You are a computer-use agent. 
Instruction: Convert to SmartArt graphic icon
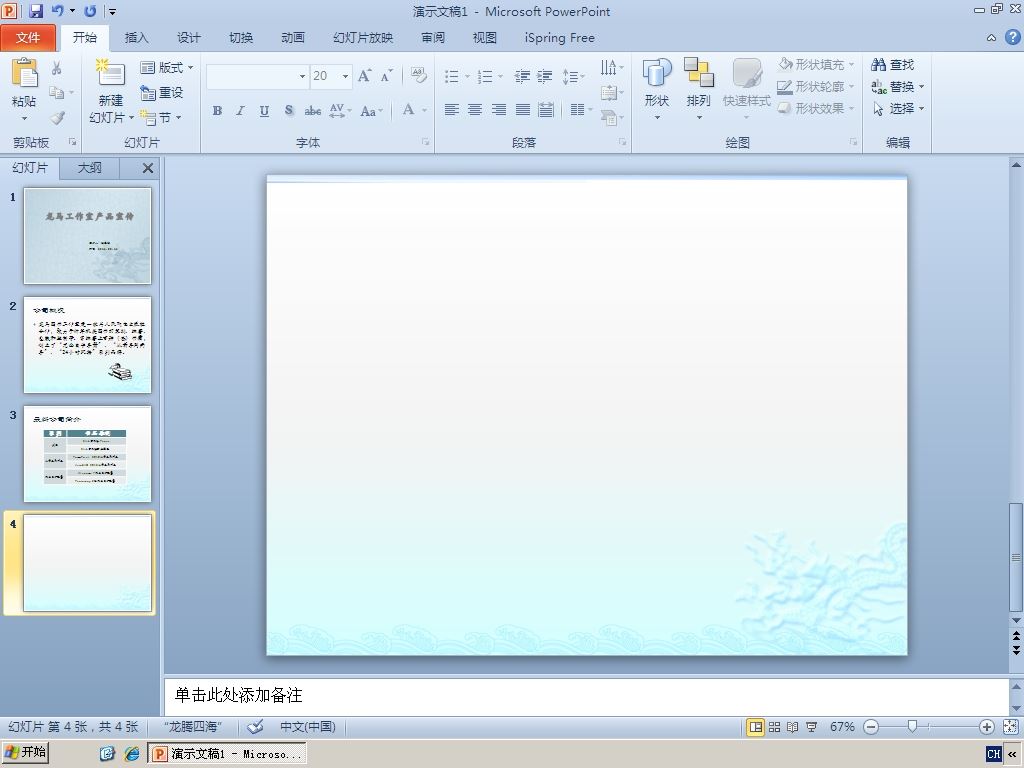pos(612,118)
